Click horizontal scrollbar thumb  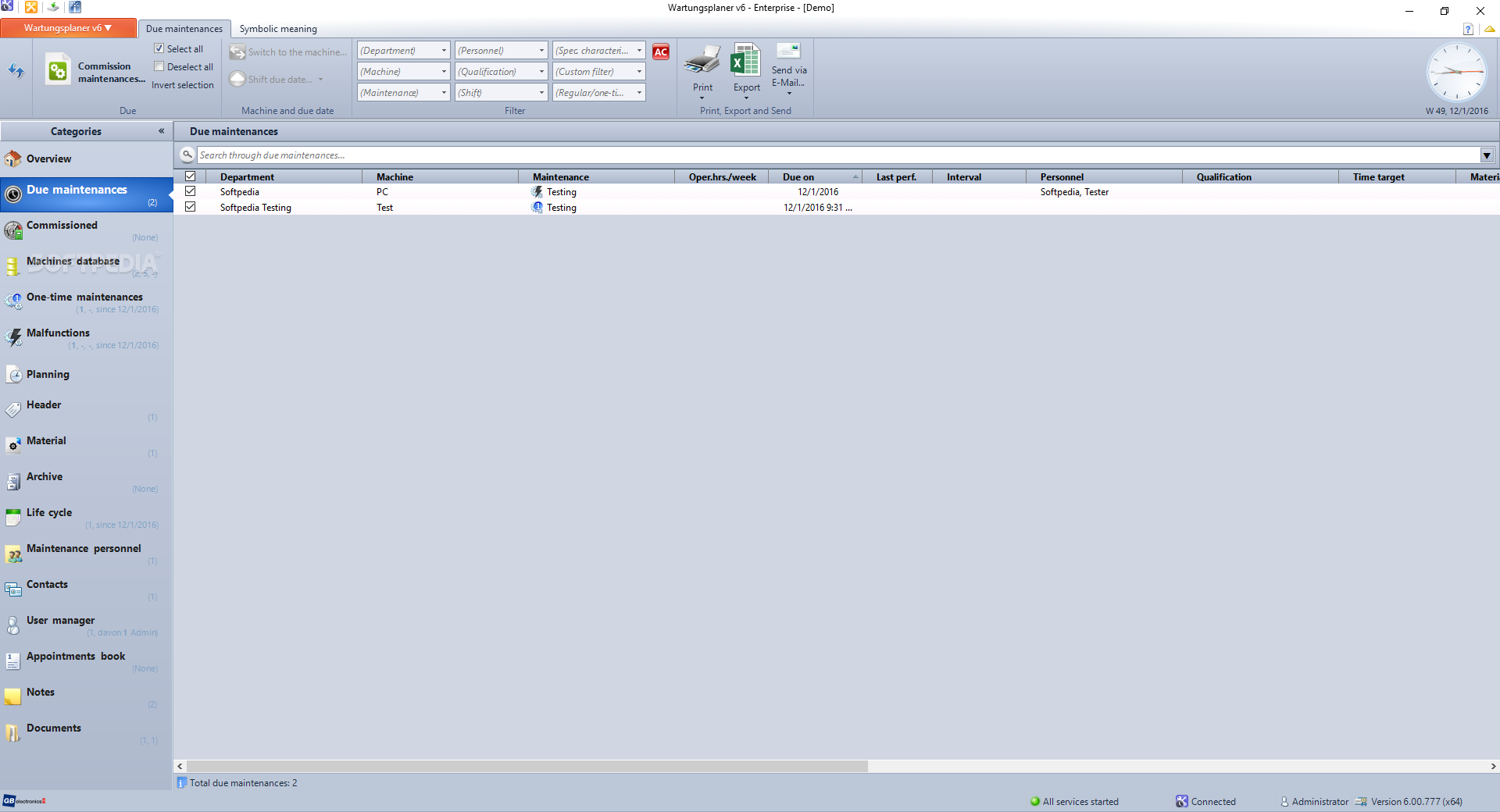pos(527,767)
